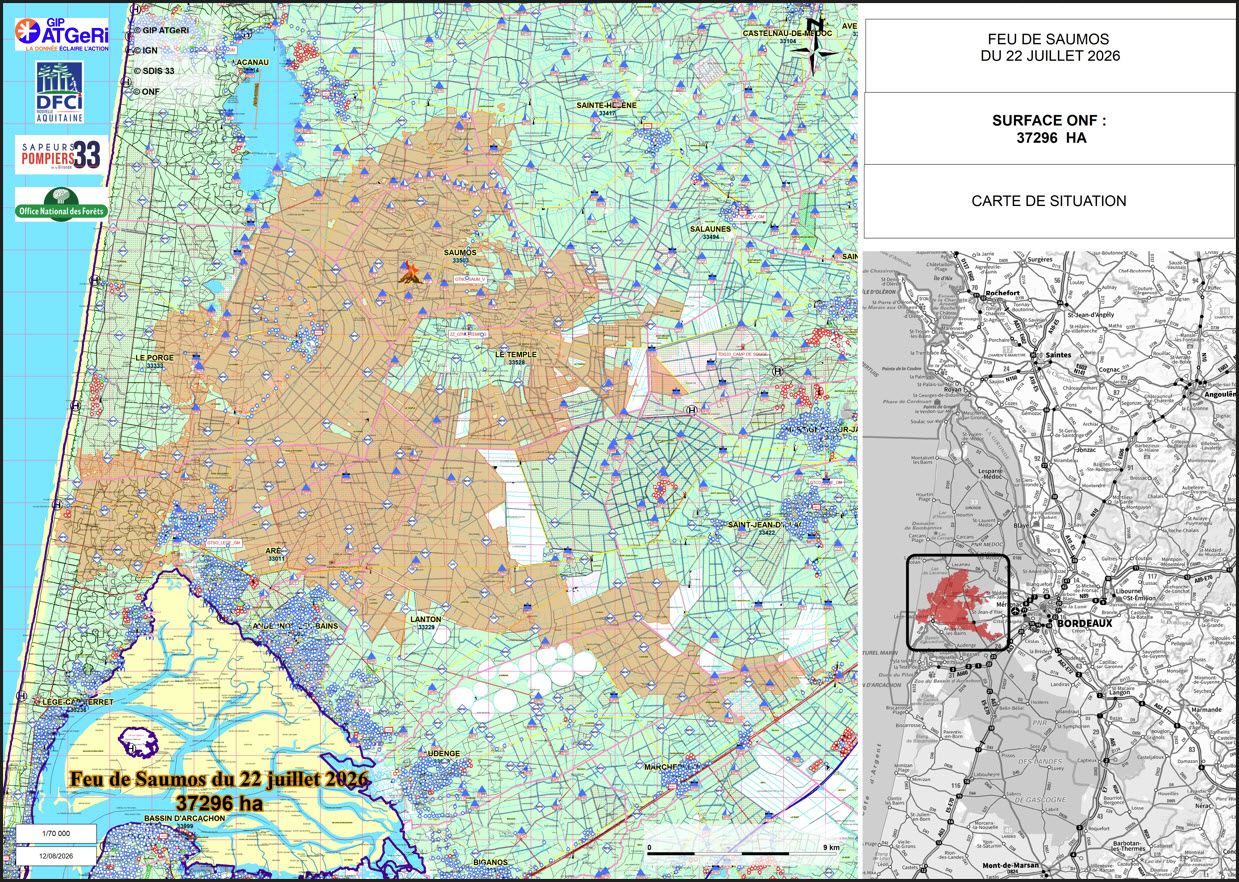1239x882 pixels.
Task: Click the LE TEMPLE town label
Action: coord(516,354)
